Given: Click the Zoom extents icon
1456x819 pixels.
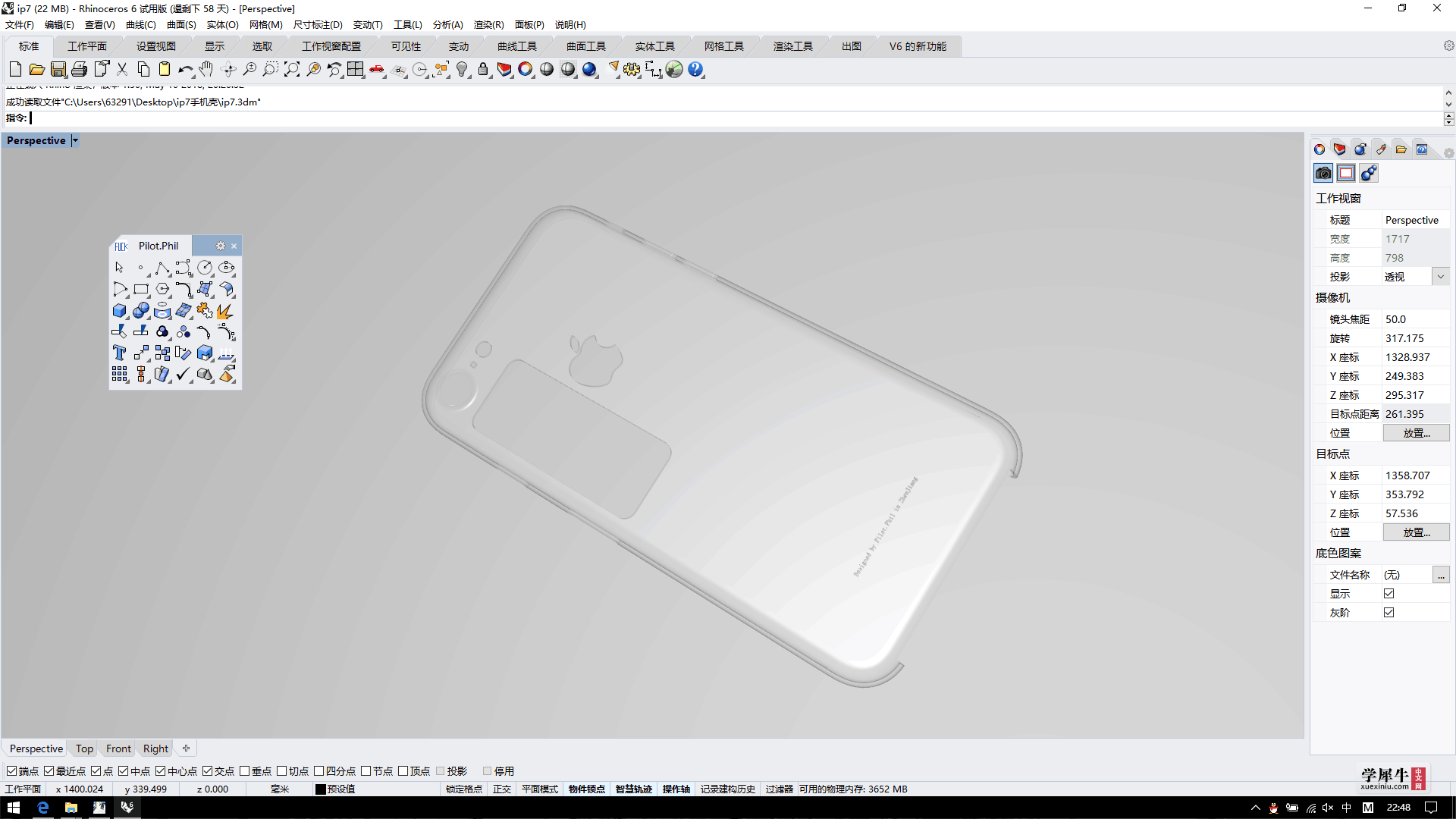Looking at the screenshot, I should click(x=291, y=70).
